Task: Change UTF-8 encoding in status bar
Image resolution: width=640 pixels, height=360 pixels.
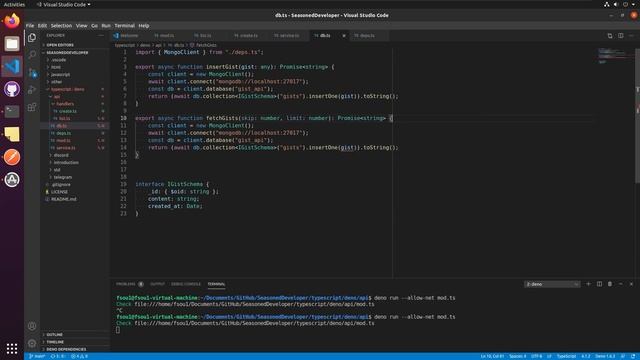Action: (x=536, y=356)
